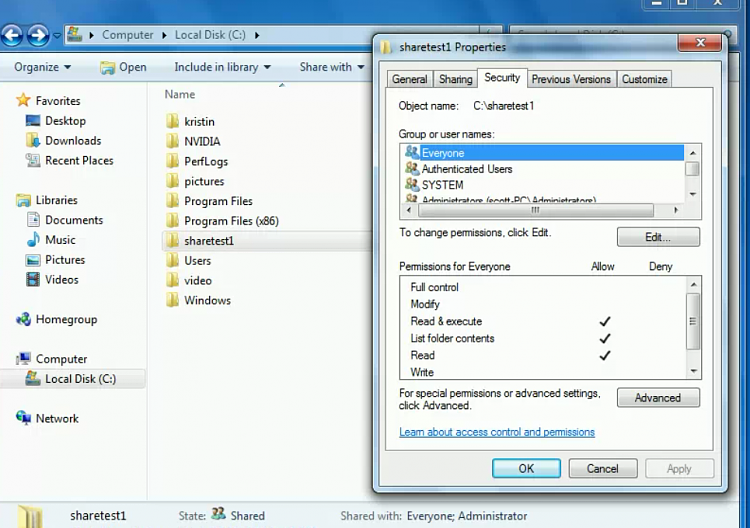Click the Homegroup icon

pyautogui.click(x=23, y=319)
